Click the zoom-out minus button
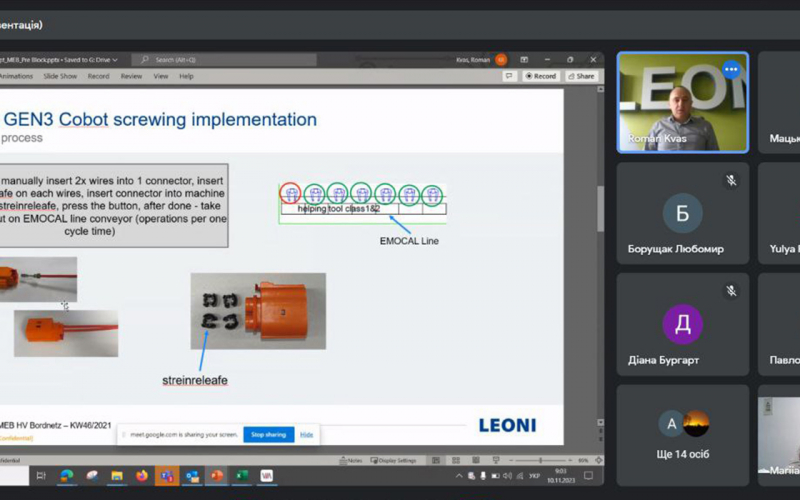The height and width of the screenshot is (500, 800). click(x=510, y=460)
